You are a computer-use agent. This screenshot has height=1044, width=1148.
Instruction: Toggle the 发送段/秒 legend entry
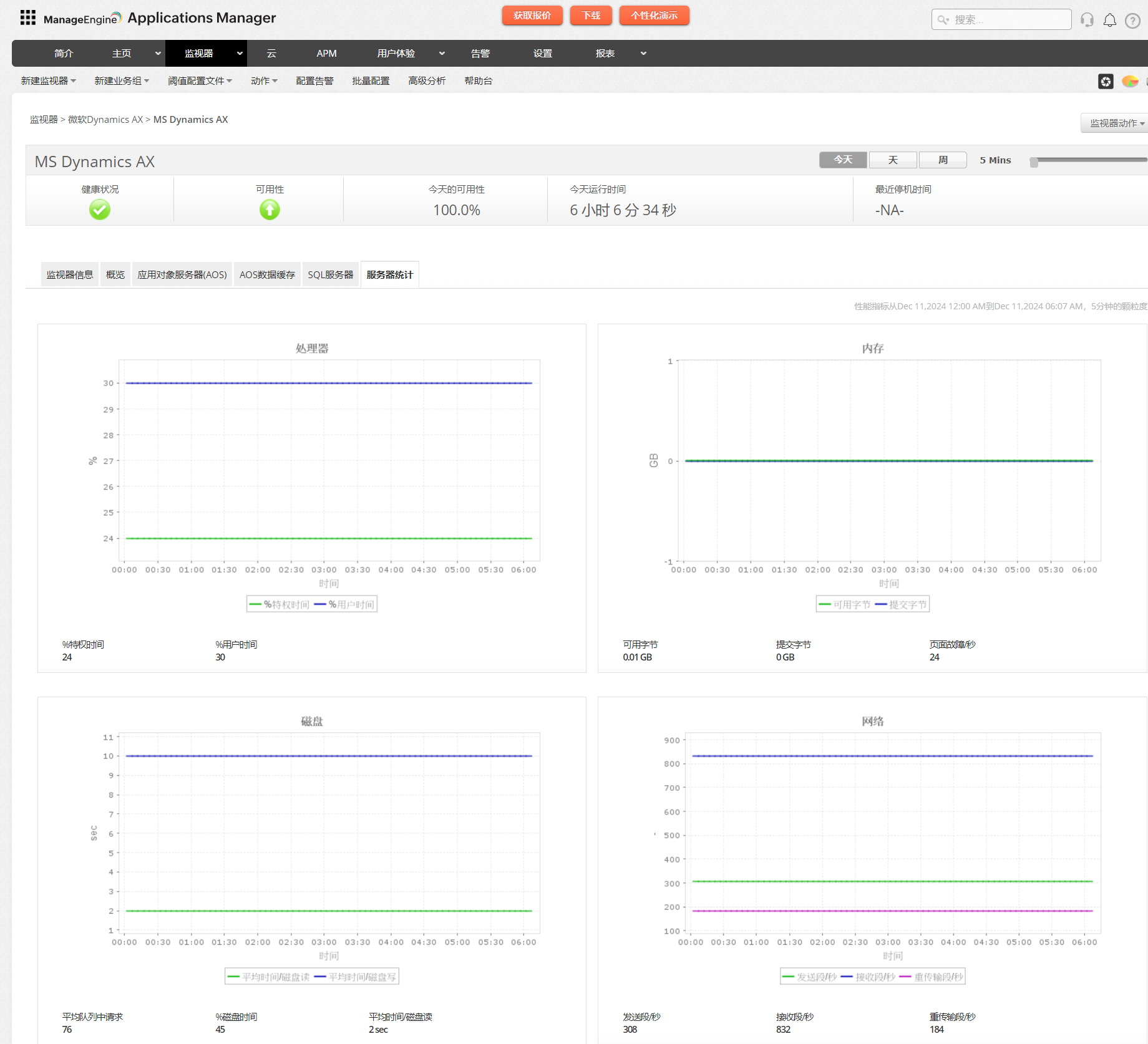[809, 977]
